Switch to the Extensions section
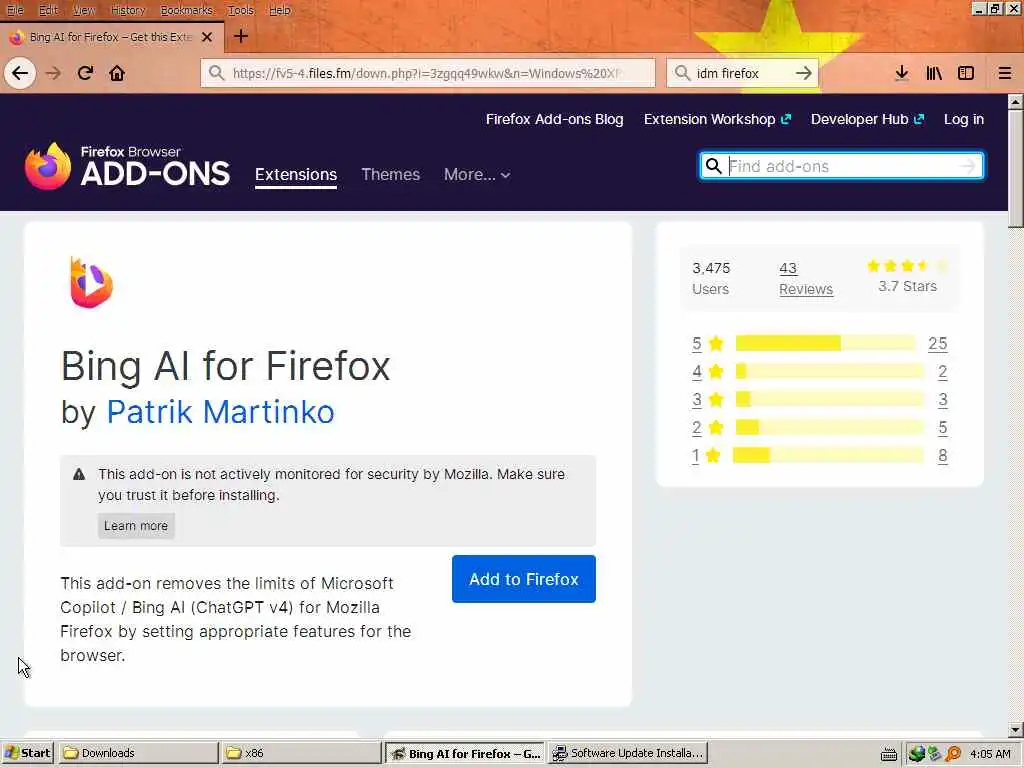Screen dimensions: 1024x768 pos(296,174)
